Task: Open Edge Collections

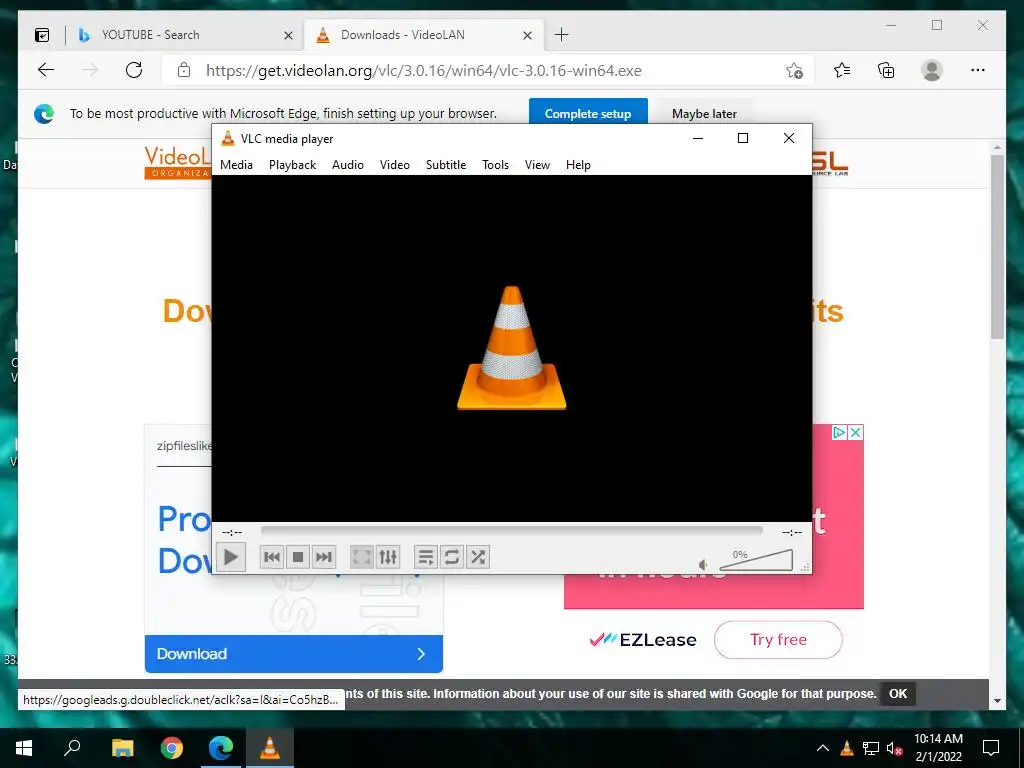Action: pos(886,70)
